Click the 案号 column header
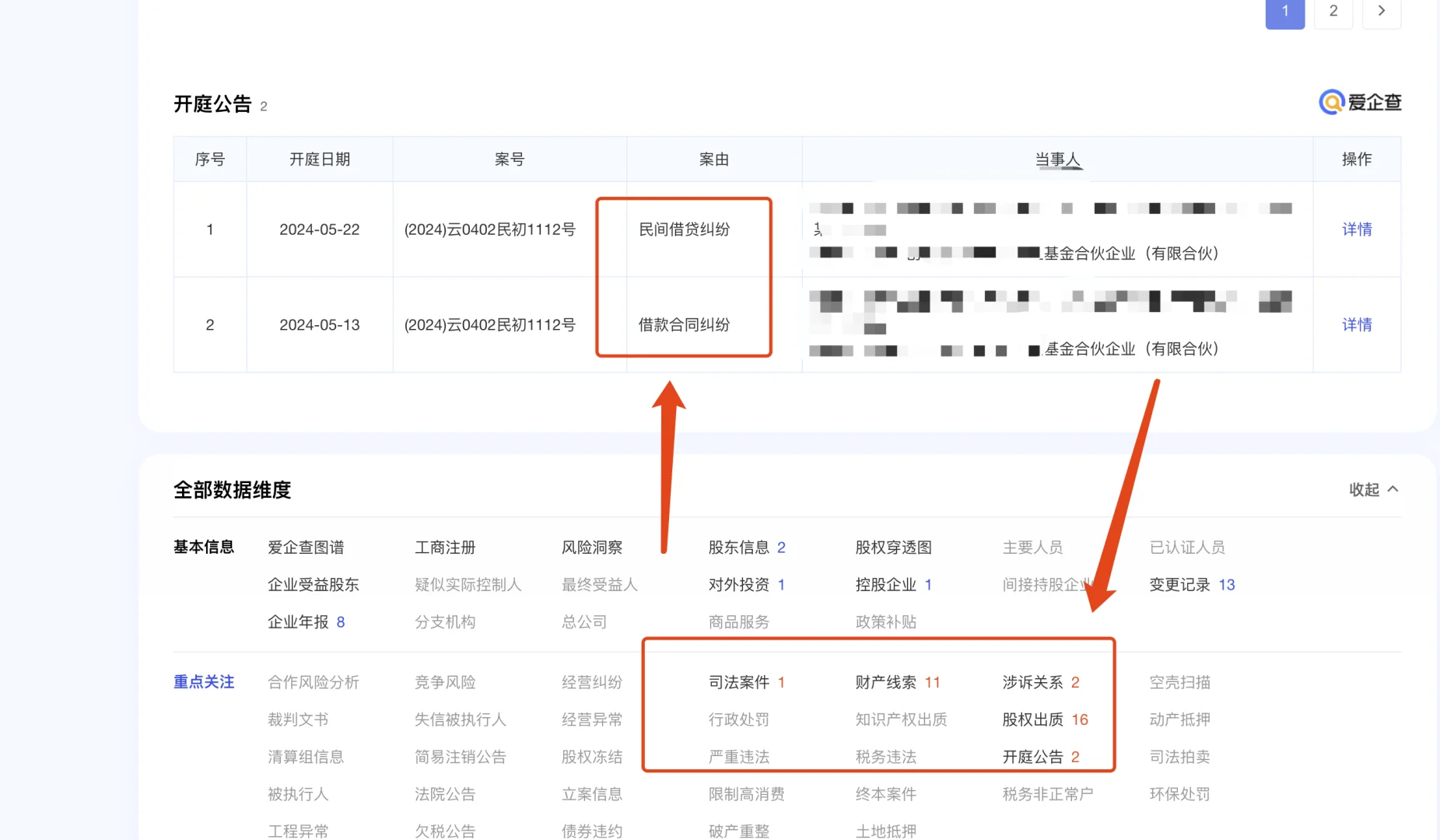The image size is (1440, 840). point(510,159)
